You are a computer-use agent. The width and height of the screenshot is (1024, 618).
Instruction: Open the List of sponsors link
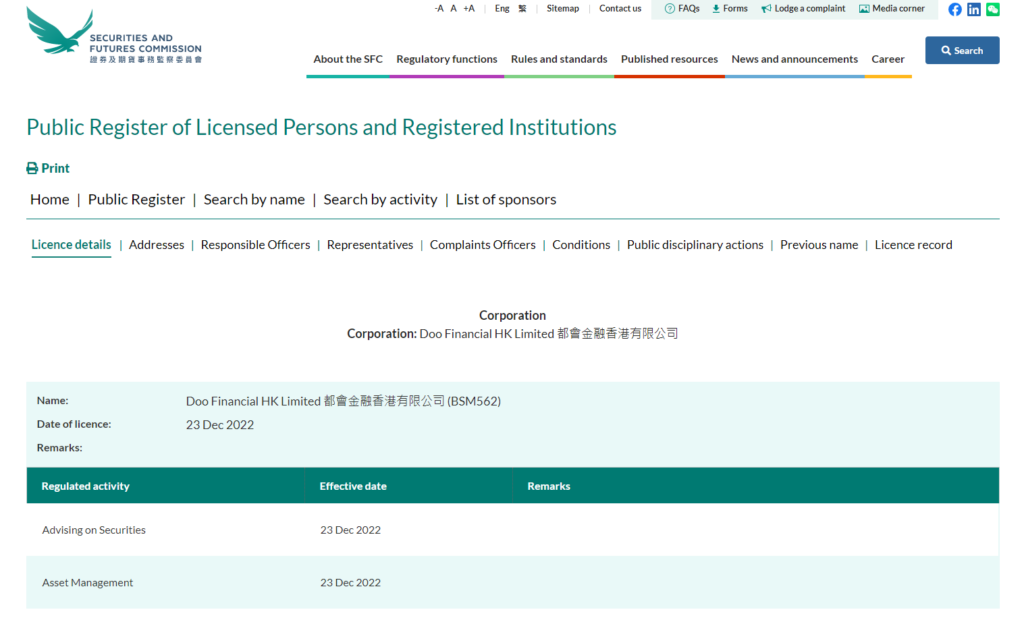(x=506, y=199)
